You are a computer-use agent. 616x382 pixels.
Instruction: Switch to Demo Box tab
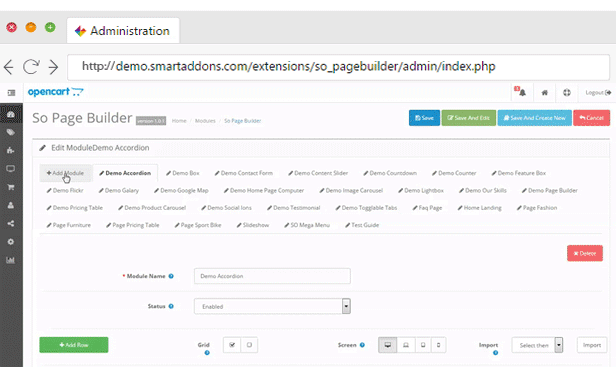tap(183, 173)
